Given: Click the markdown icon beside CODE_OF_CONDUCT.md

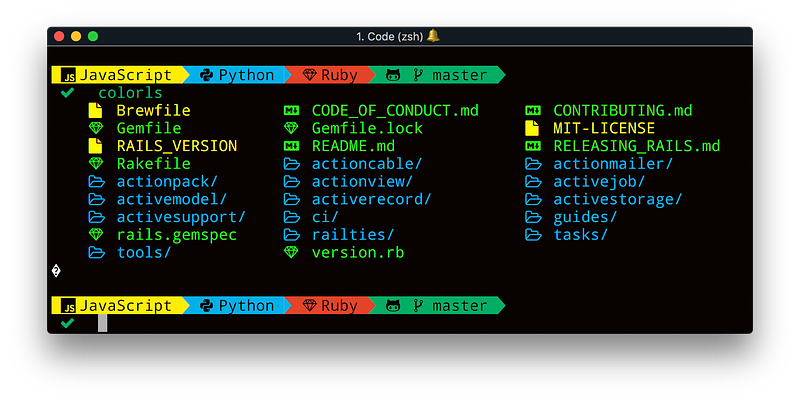Looking at the screenshot, I should pyautogui.click(x=291, y=110).
